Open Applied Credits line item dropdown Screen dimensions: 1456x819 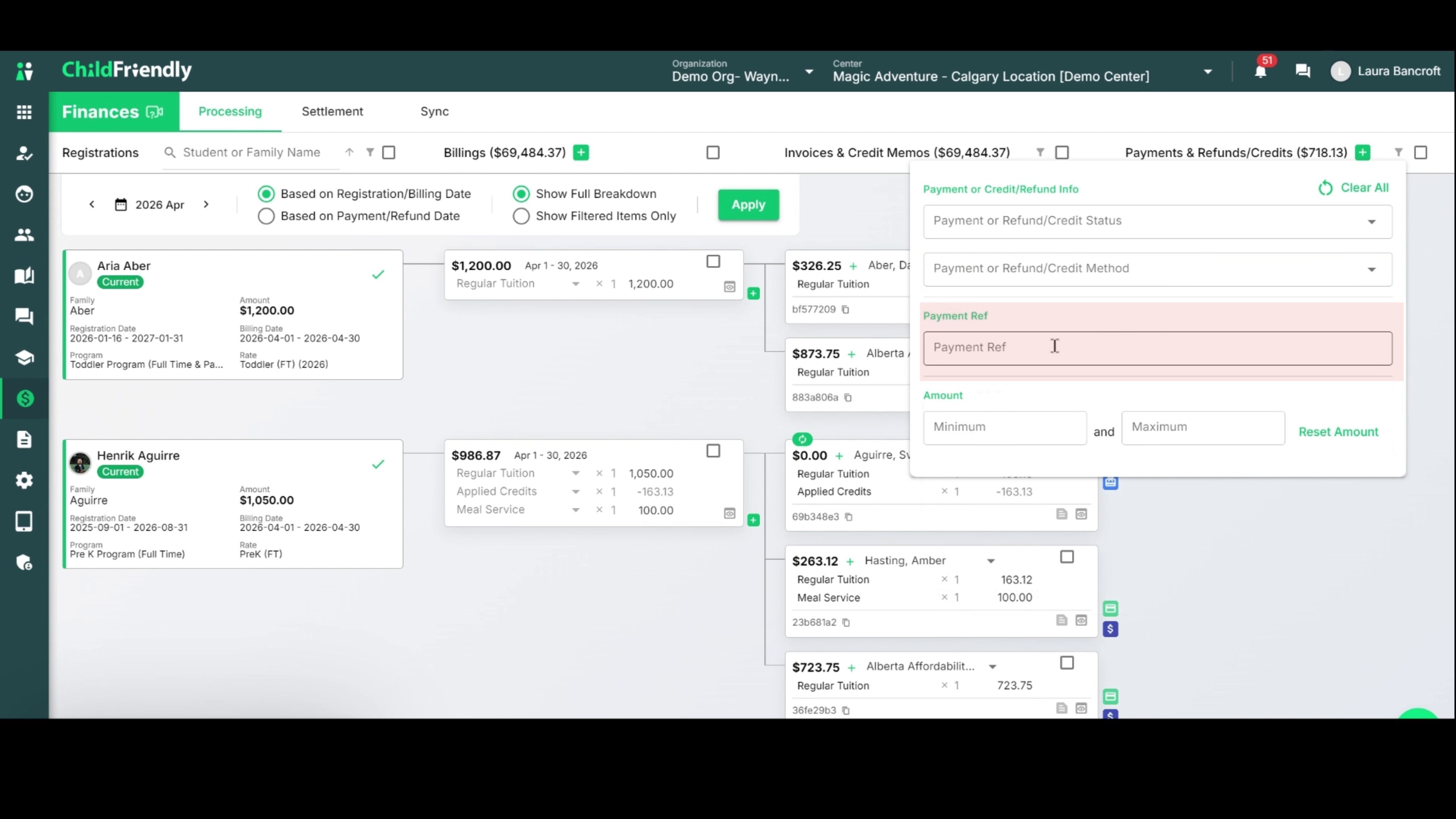coord(576,492)
